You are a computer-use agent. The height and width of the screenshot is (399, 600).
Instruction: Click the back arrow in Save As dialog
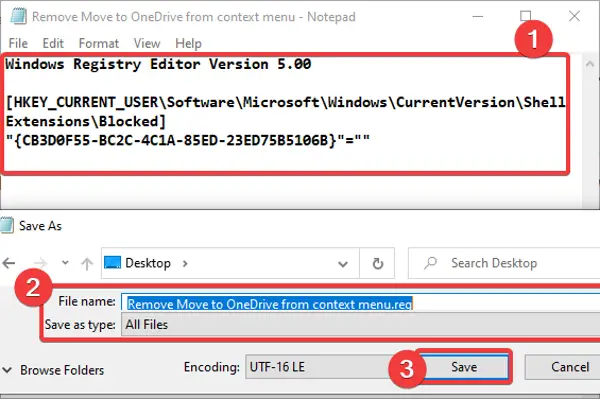[9, 263]
